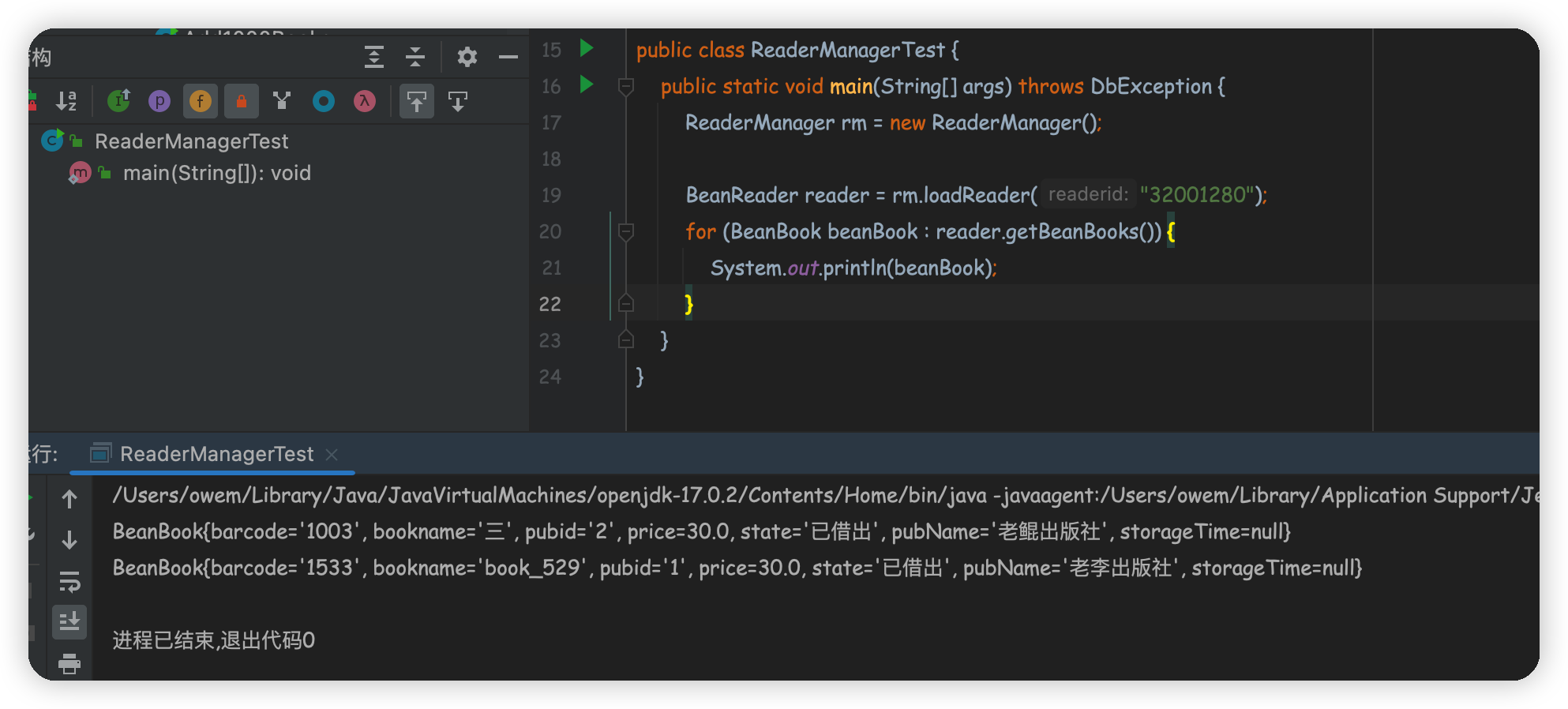Viewport: 1568px width, 709px height.
Task: Click println on line 21
Action: point(854,268)
